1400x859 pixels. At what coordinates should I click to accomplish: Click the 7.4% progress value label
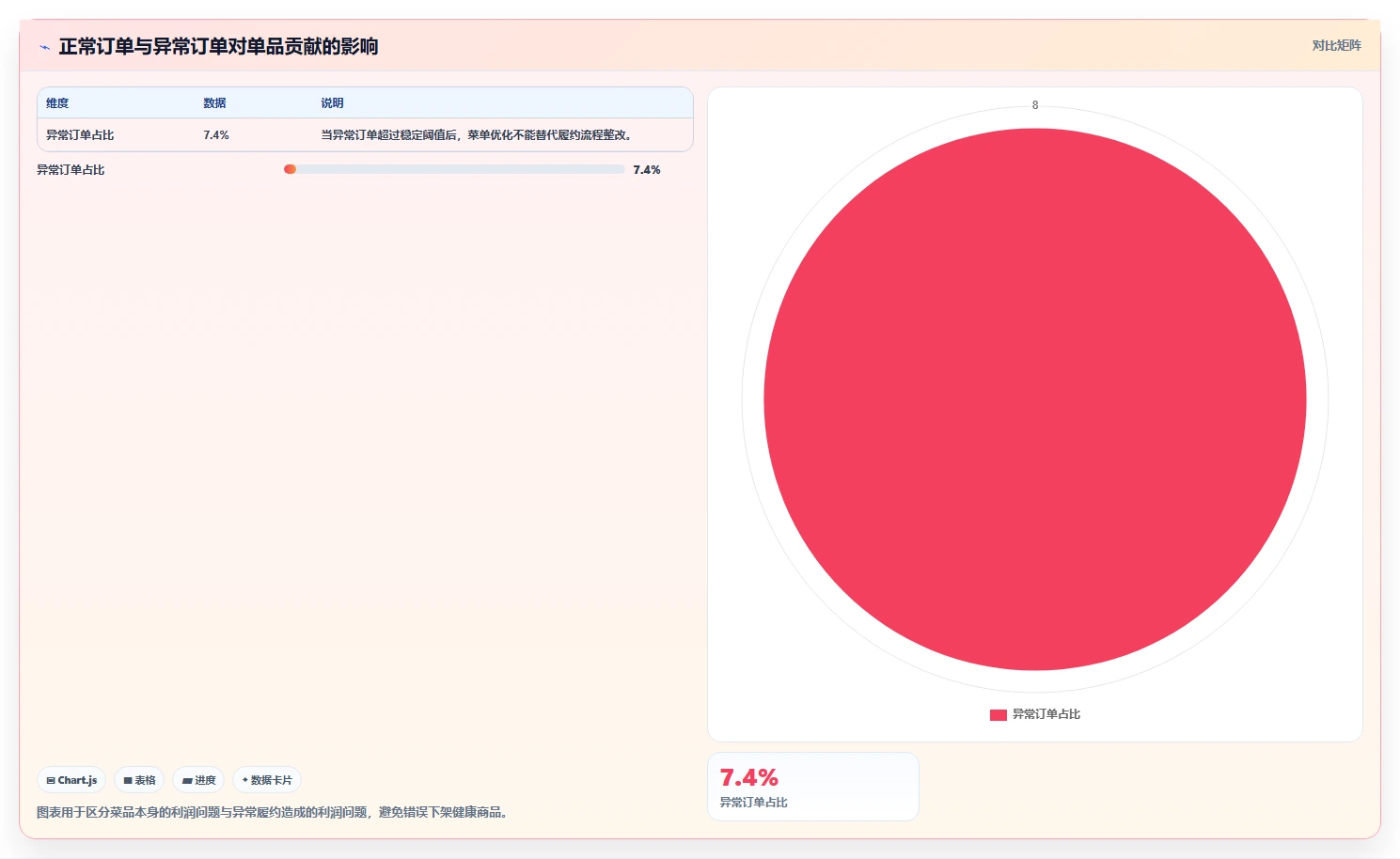click(647, 170)
